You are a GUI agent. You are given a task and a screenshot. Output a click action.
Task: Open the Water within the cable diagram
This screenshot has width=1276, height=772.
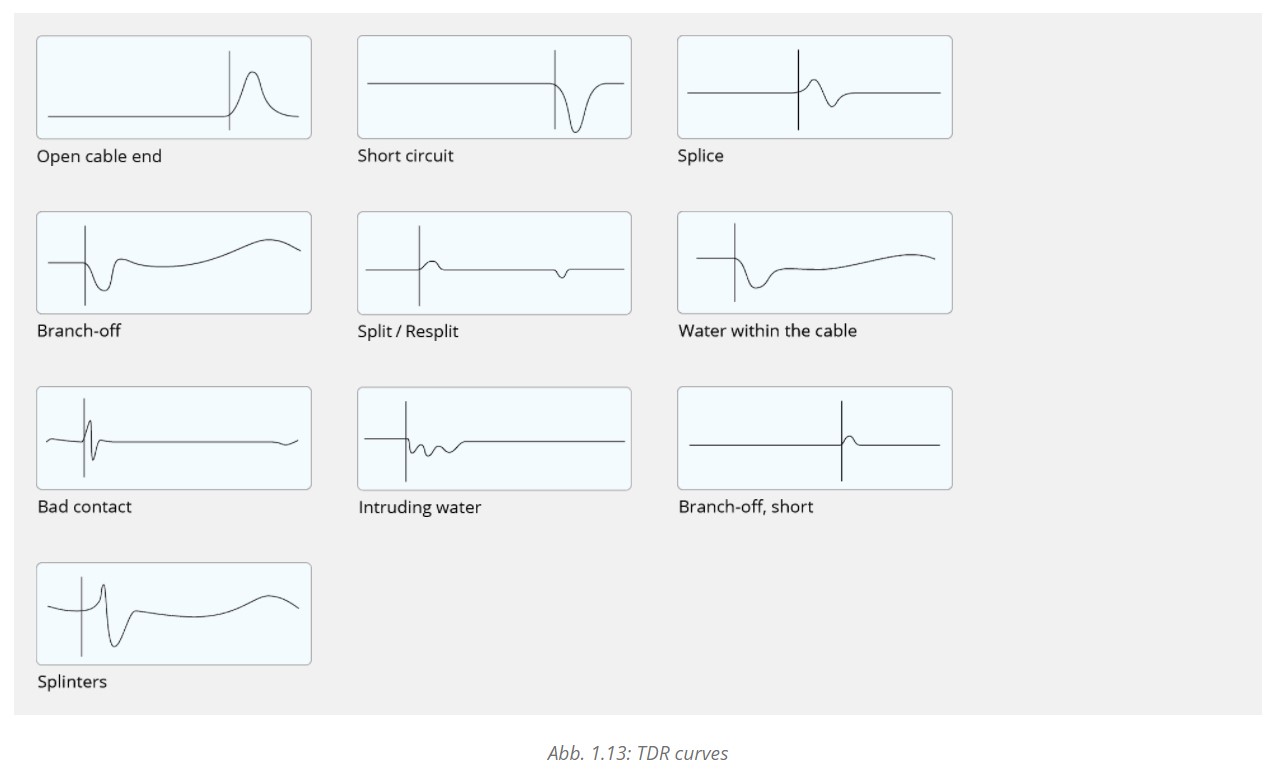pos(815,263)
